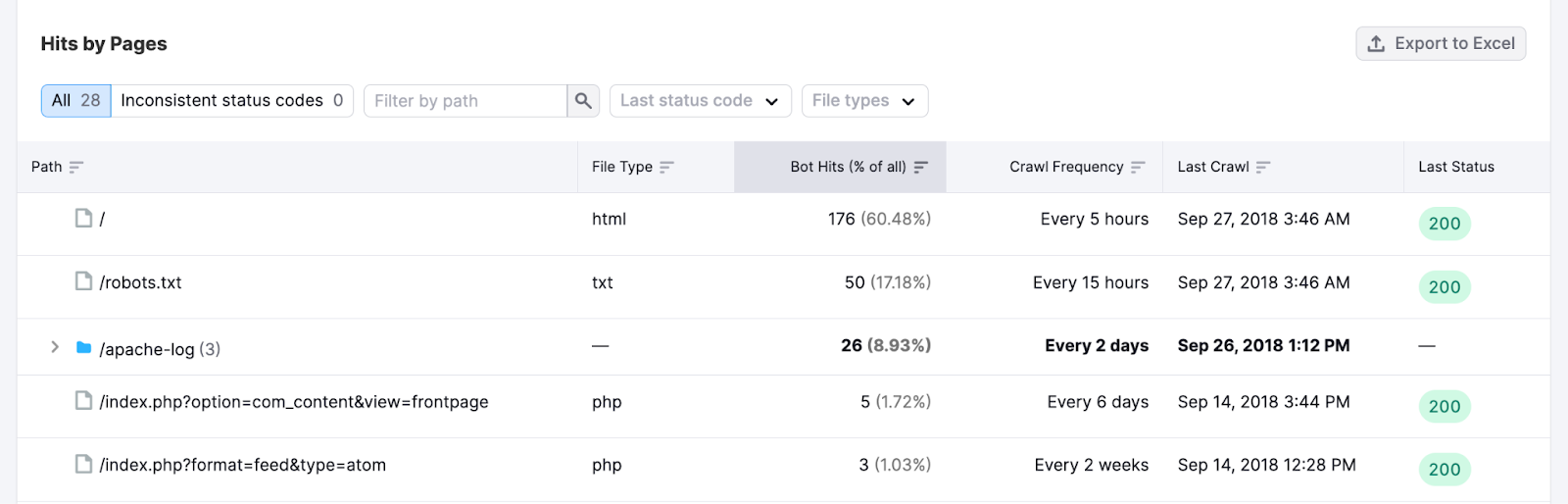Open the /index.php?option=com_content&view=frontpage path
This screenshot has width=1568, height=504.
tap(293, 402)
